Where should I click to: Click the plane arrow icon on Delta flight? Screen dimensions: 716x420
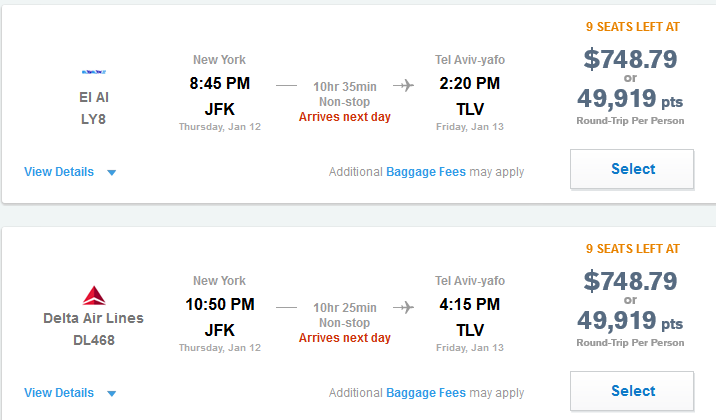click(403, 307)
